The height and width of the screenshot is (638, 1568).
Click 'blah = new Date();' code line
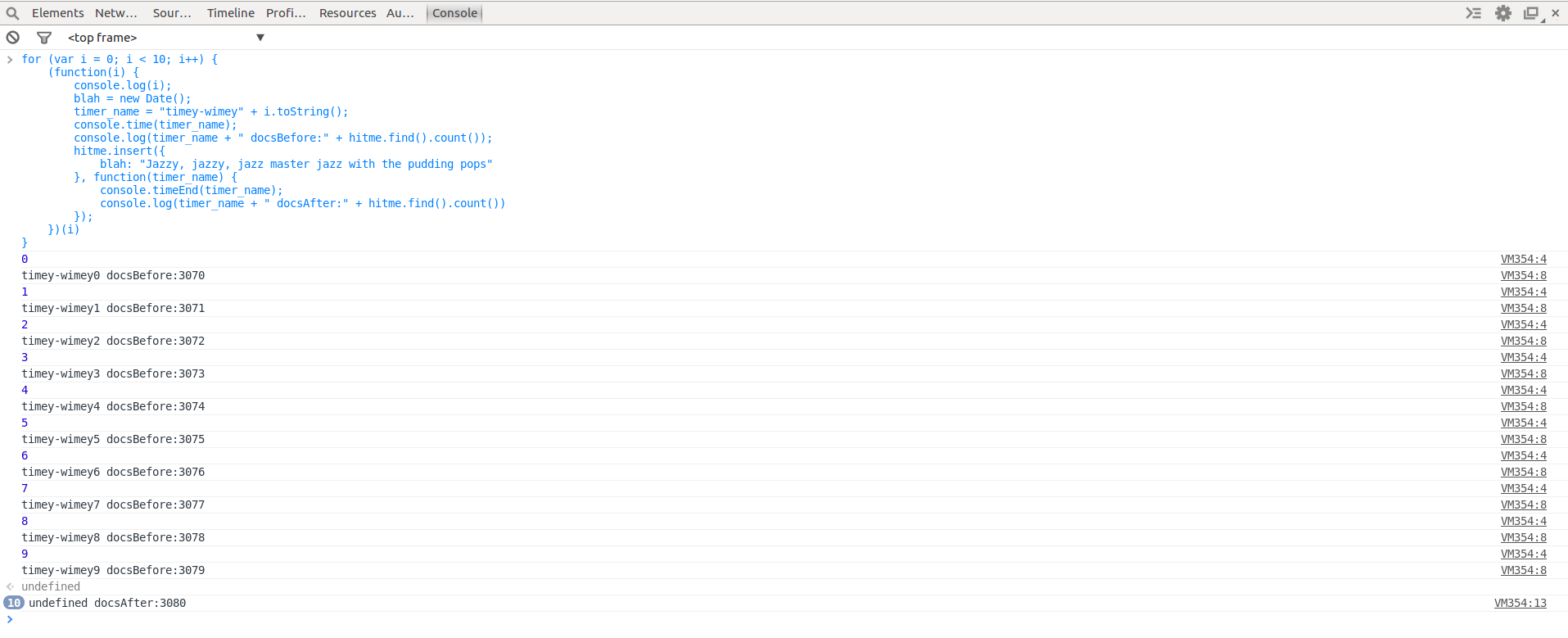click(133, 99)
